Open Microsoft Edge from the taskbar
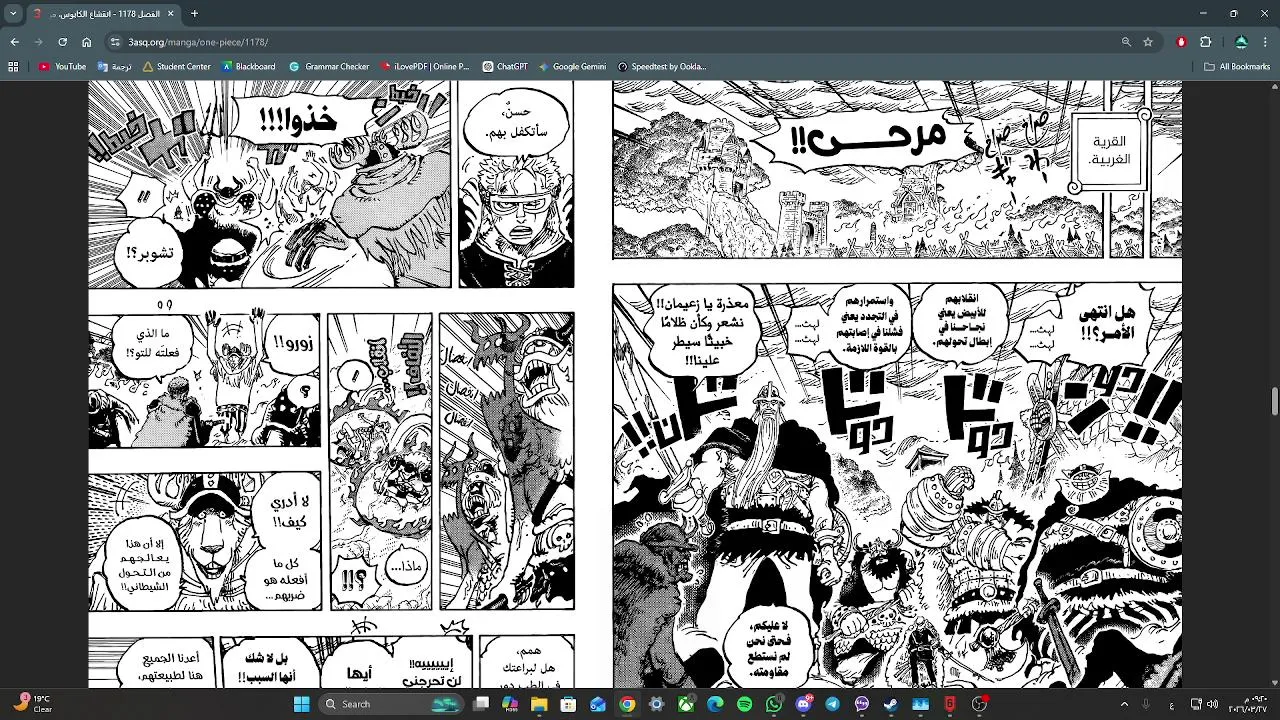Screen dimensions: 1280x720 pos(715,704)
